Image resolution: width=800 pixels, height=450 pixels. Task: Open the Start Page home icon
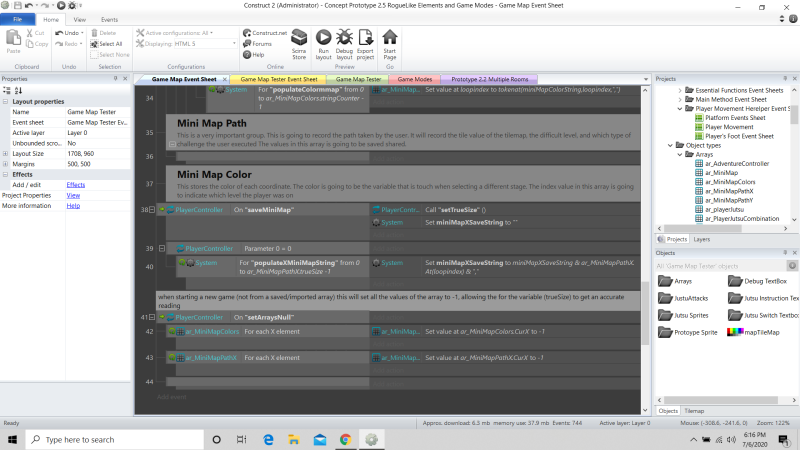(390, 38)
